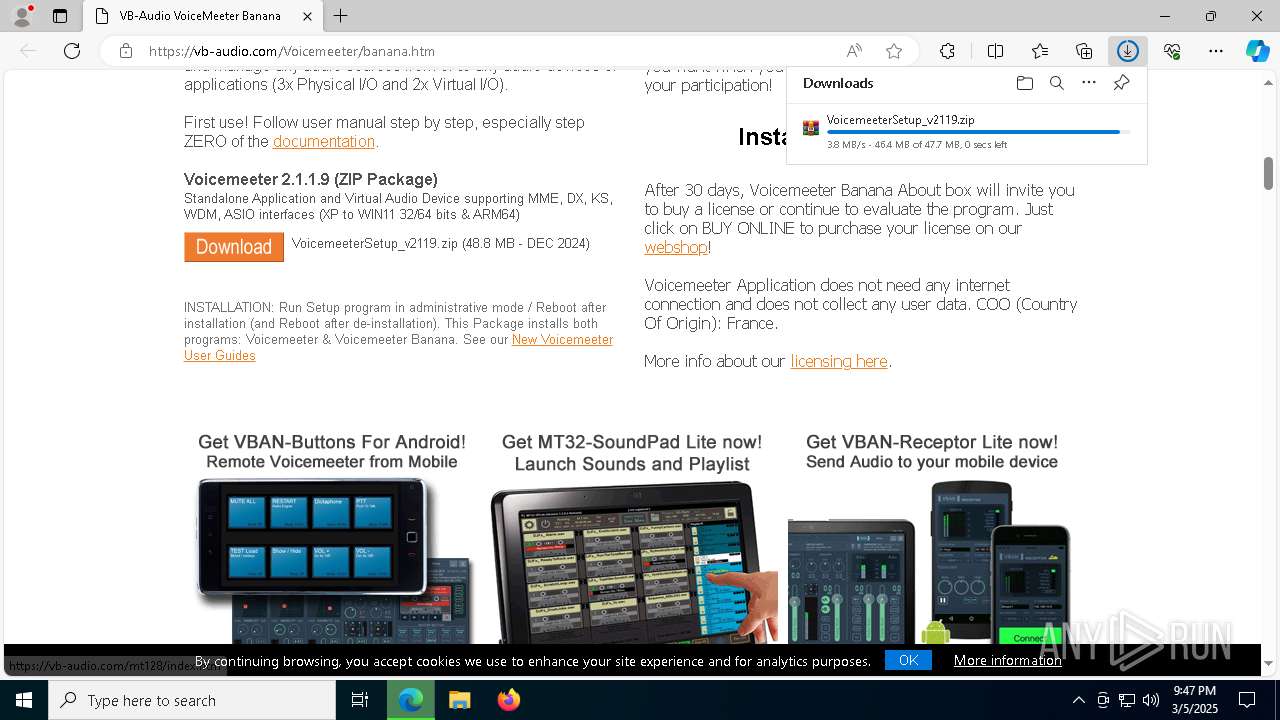Click the address bar URL
The width and height of the screenshot is (1280, 720).
pyautogui.click(x=291, y=51)
